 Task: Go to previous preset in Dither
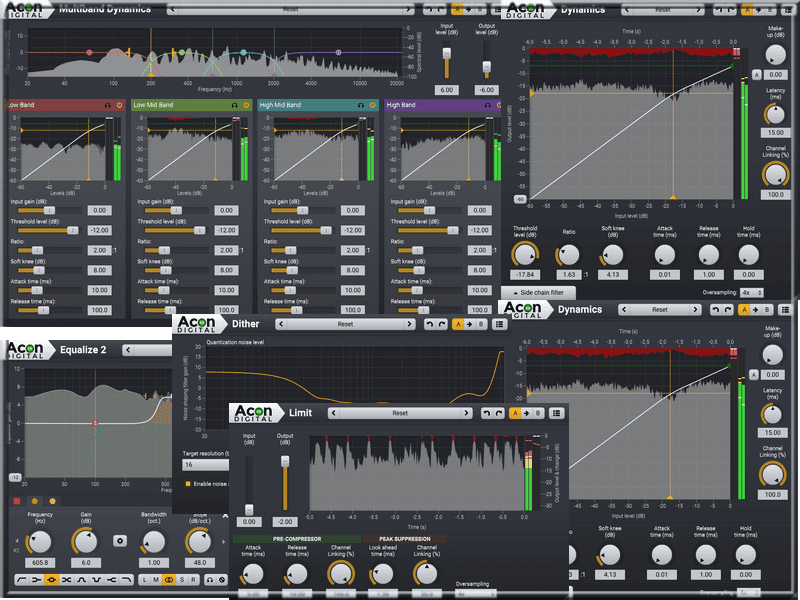pos(281,324)
